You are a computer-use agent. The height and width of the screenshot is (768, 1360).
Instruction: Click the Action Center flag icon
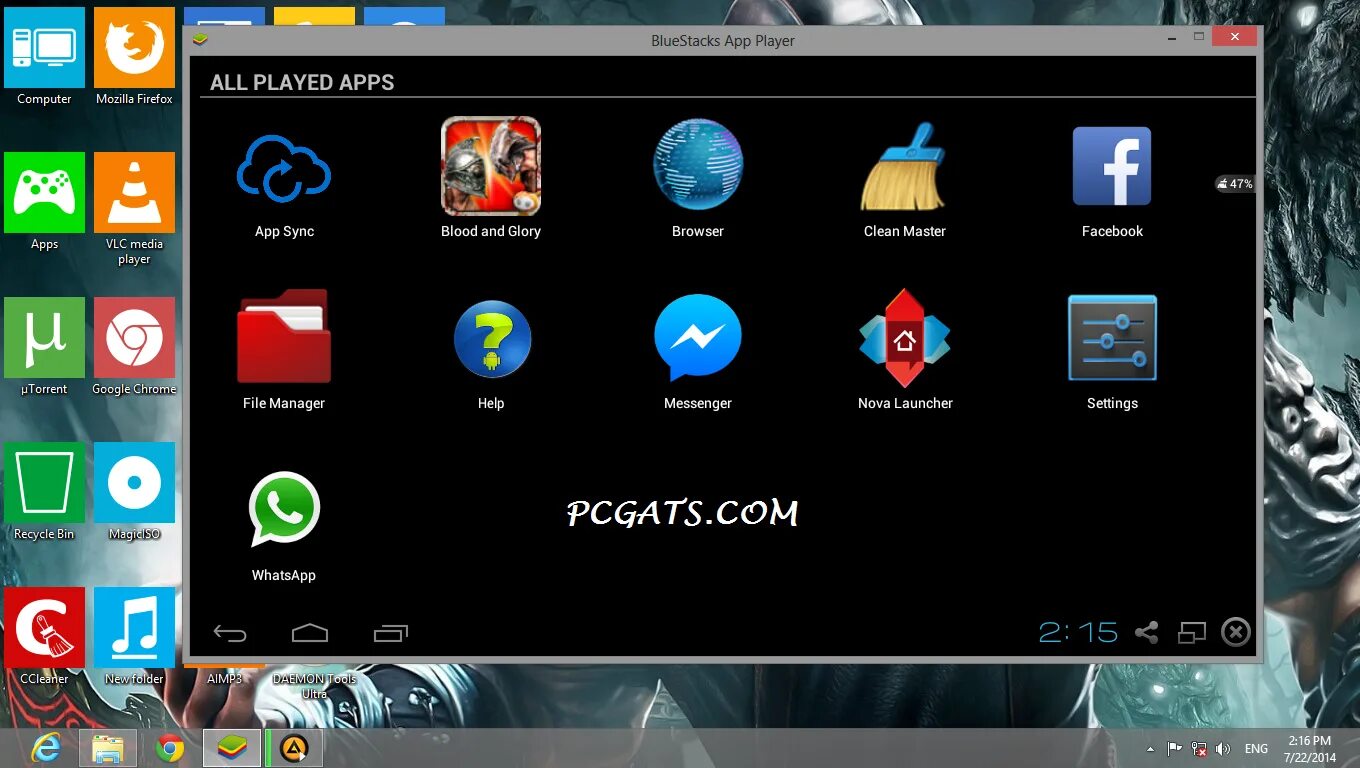(x=1174, y=748)
